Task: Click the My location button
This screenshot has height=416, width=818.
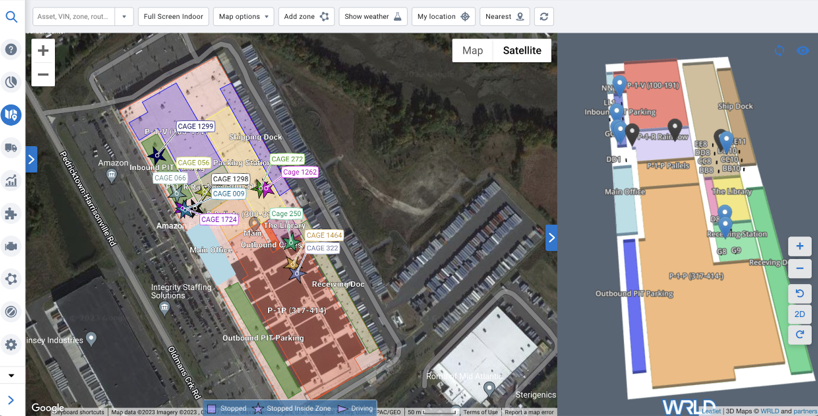Action: 443,17
